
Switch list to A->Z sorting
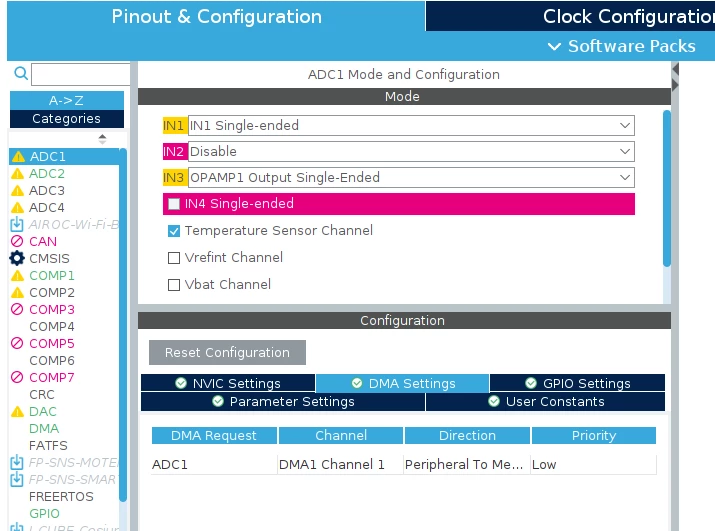point(67,100)
